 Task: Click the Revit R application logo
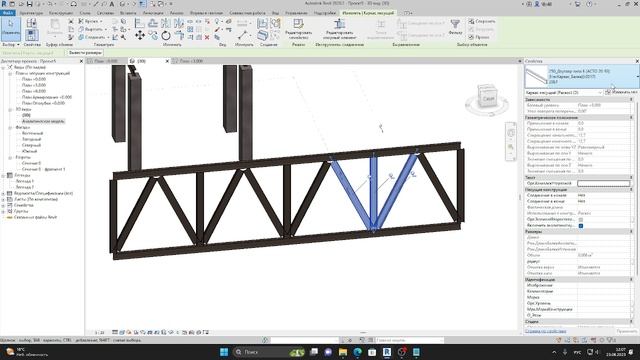(x=4, y=4)
